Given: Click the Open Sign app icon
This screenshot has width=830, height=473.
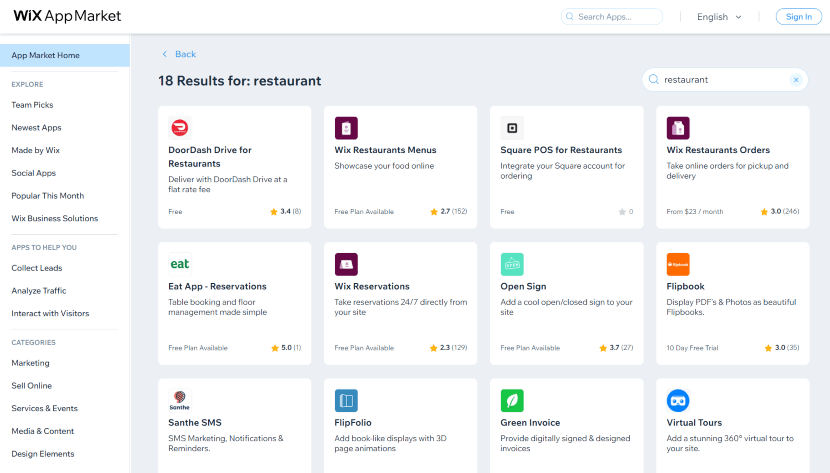Looking at the screenshot, I should (x=512, y=264).
